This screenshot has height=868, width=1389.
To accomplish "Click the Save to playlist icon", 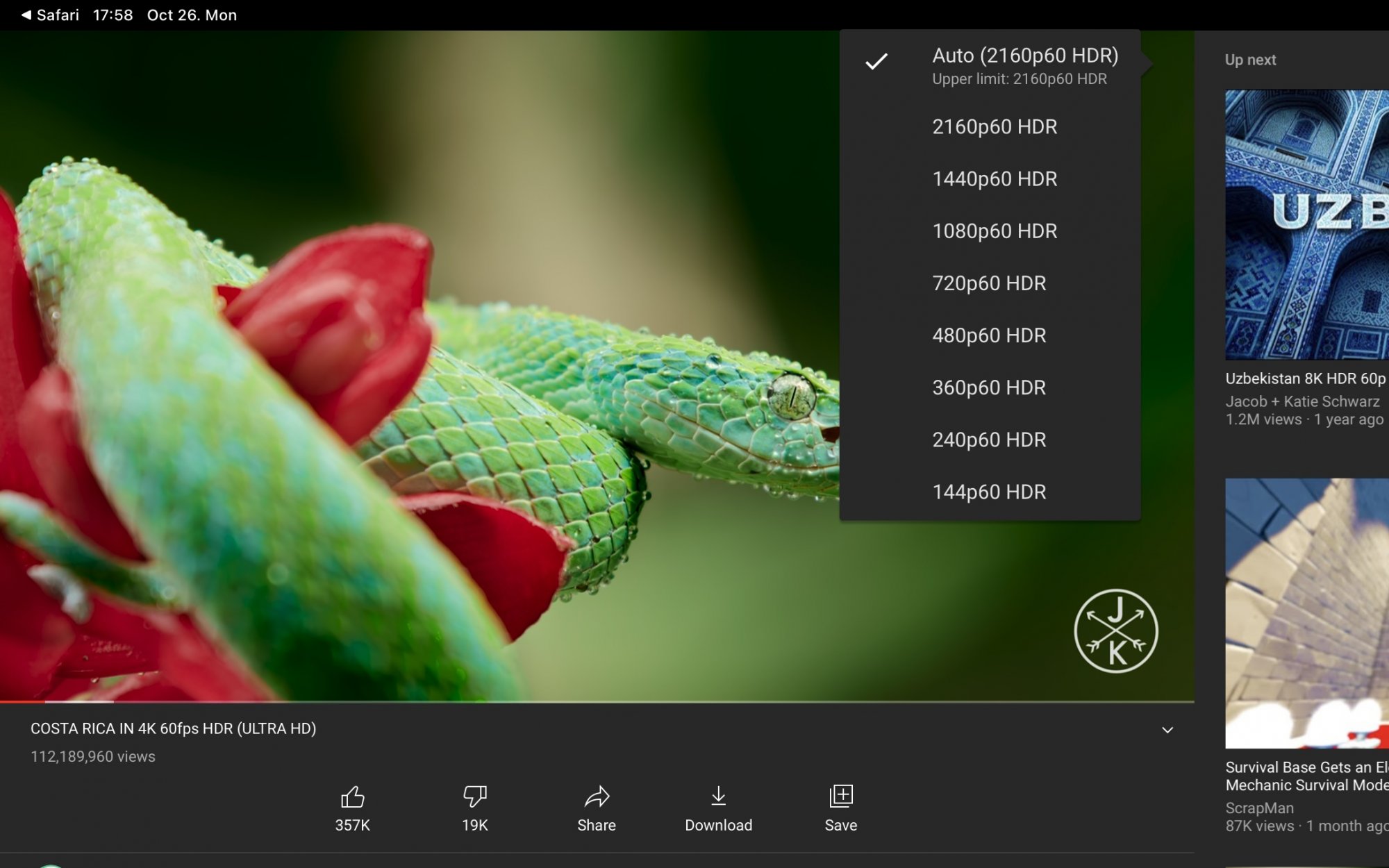I will (x=840, y=796).
